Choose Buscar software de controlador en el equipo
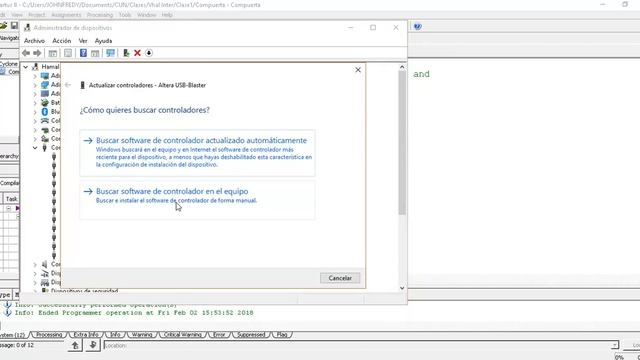 pos(198,200)
